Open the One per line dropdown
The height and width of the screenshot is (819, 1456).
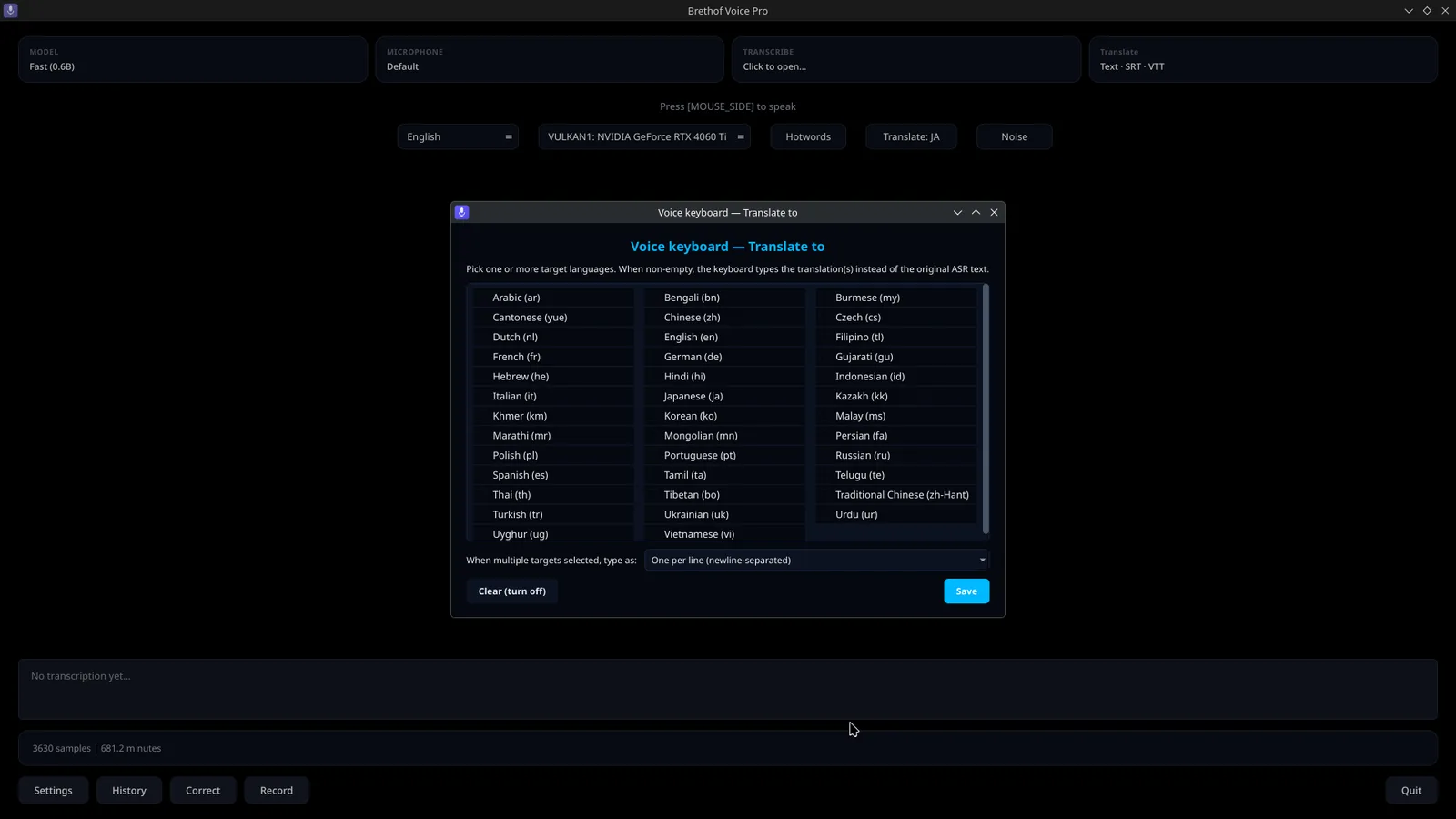coord(816,561)
